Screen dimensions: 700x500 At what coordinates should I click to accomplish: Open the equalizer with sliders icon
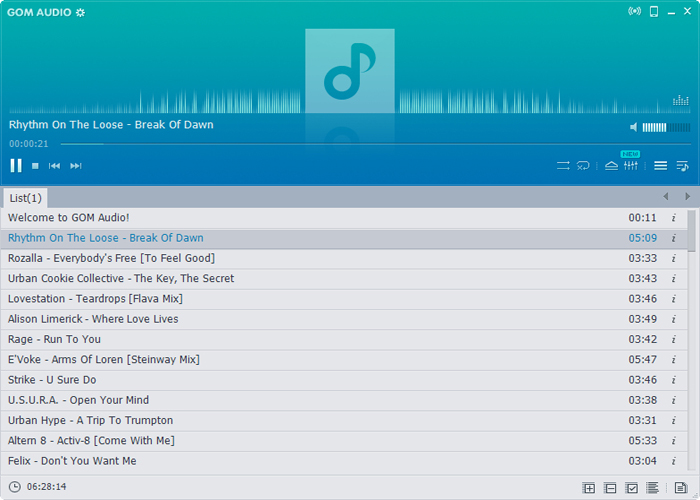pyautogui.click(x=631, y=166)
